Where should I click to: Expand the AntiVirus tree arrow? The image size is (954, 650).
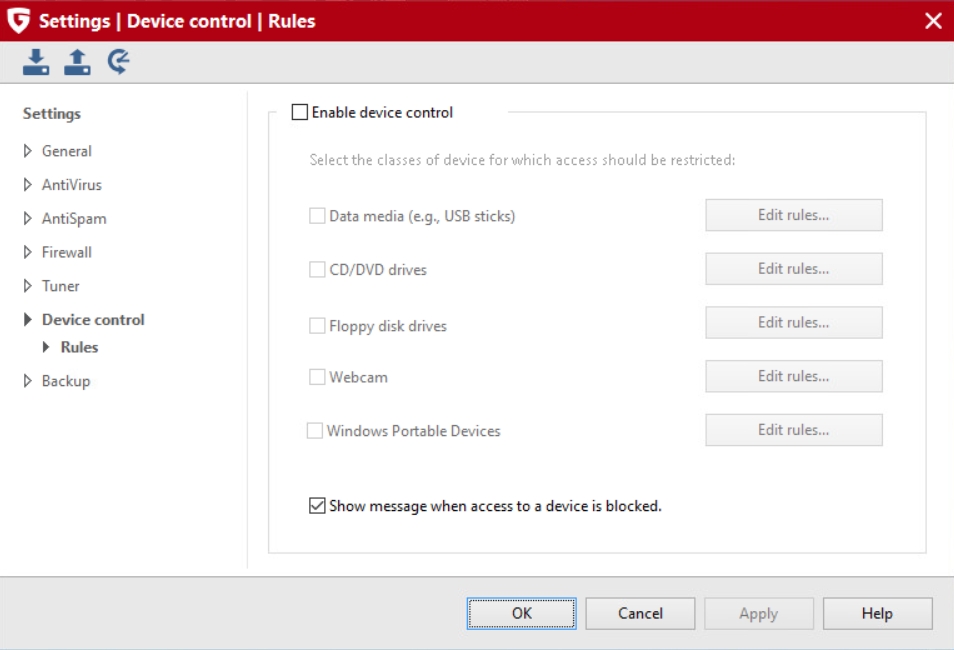coord(27,184)
